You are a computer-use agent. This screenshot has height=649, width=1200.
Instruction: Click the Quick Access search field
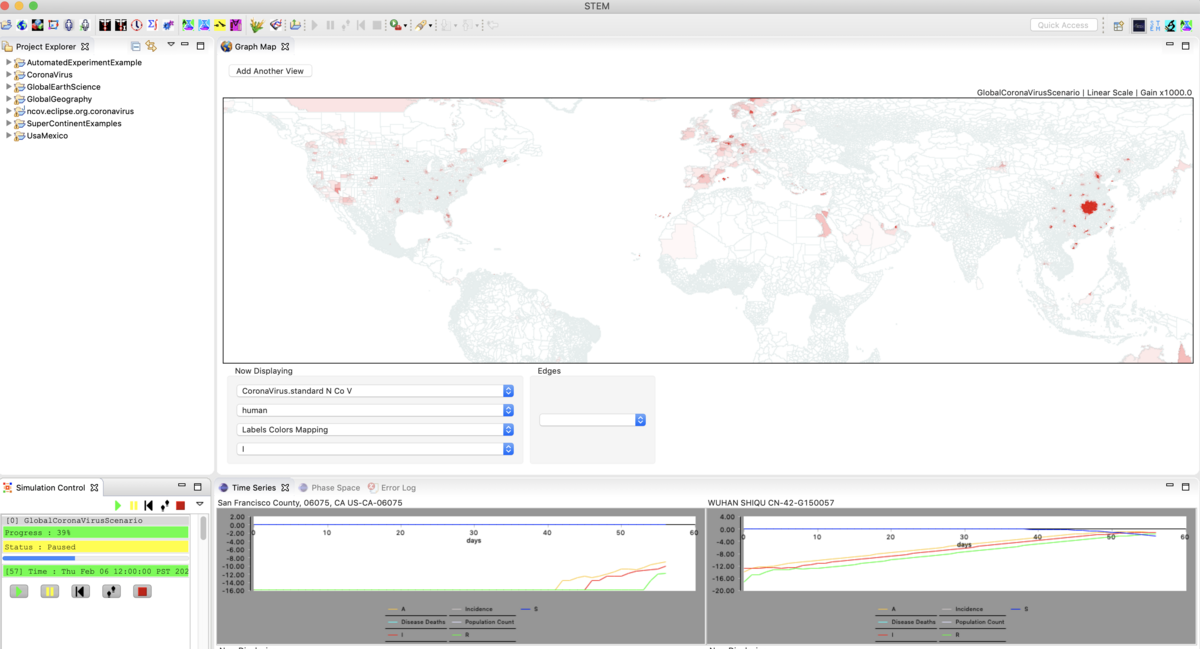[x=1062, y=25]
